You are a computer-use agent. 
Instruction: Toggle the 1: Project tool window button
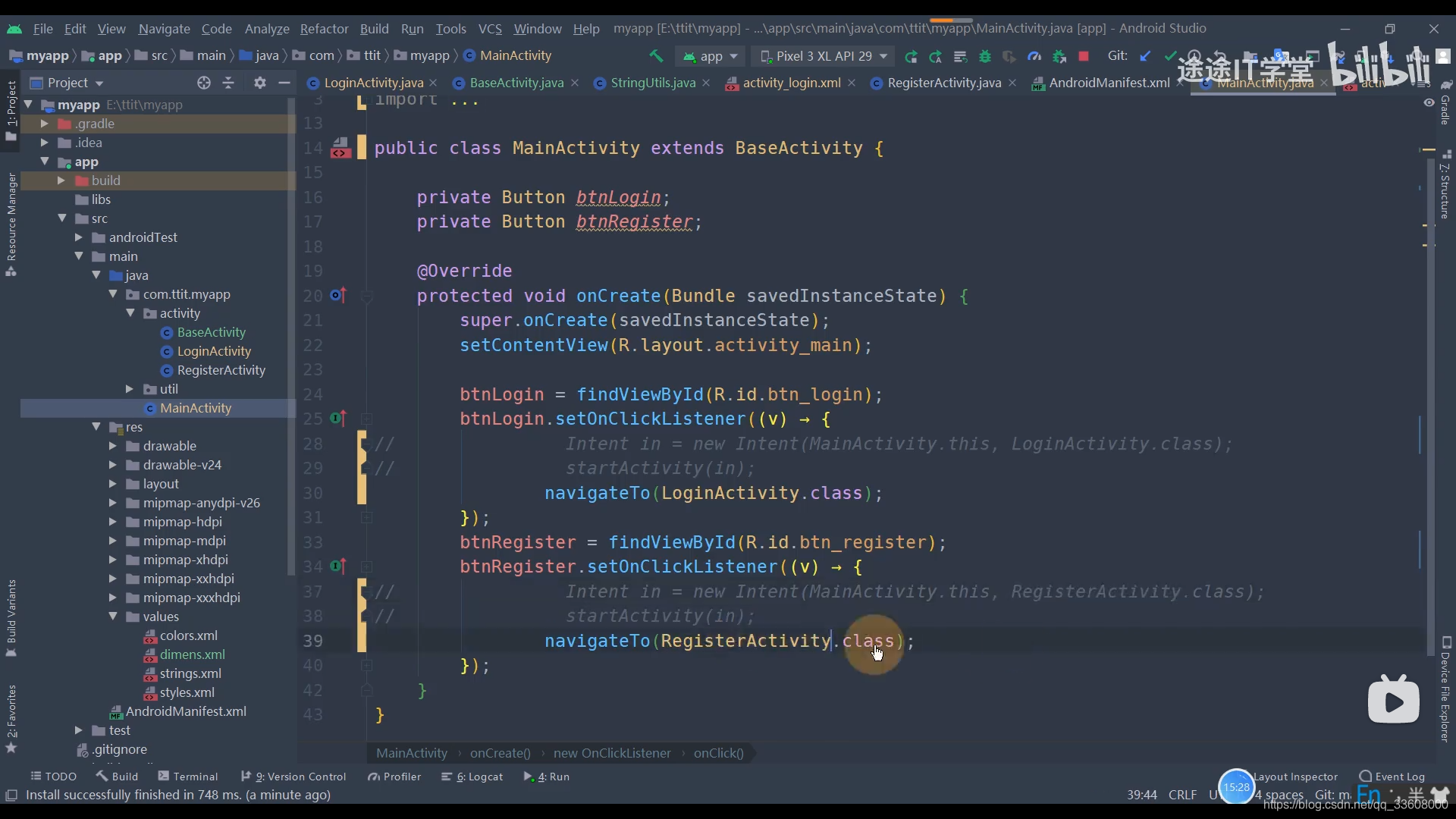tap(11, 110)
